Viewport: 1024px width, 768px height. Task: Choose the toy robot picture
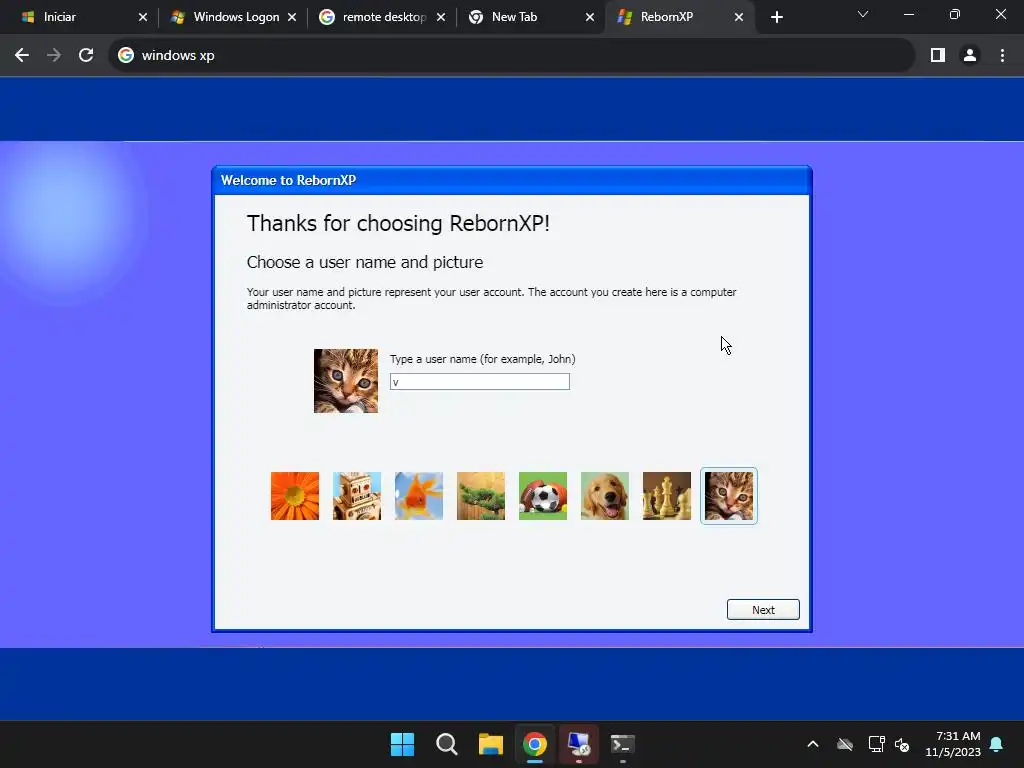(x=357, y=496)
